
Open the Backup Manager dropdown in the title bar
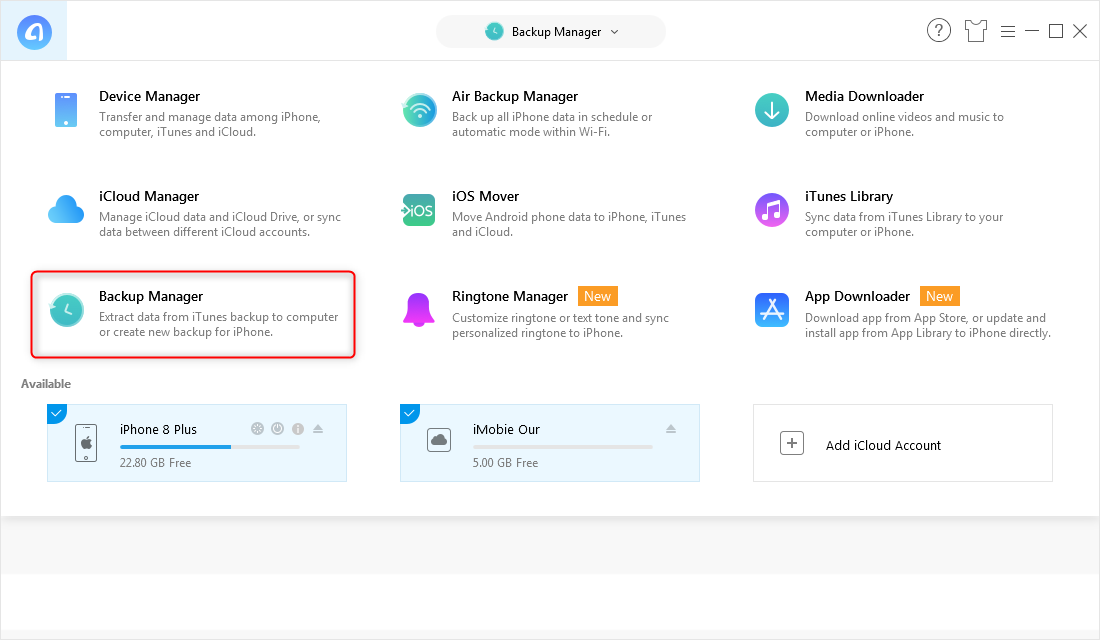click(x=551, y=32)
